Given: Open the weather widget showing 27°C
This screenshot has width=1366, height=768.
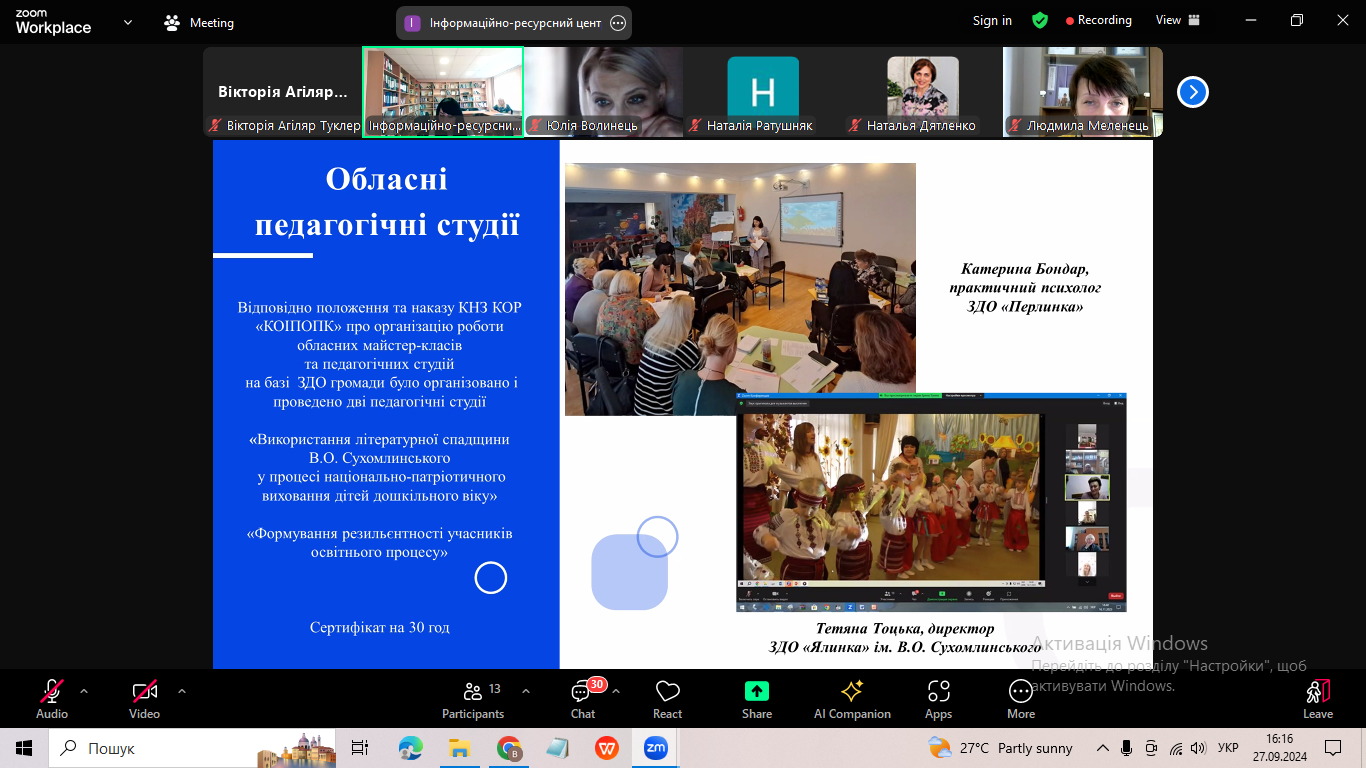Looking at the screenshot, I should 1000,748.
